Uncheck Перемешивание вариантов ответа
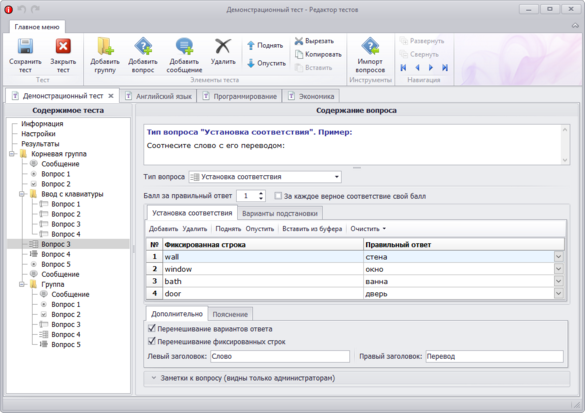 tap(151, 329)
